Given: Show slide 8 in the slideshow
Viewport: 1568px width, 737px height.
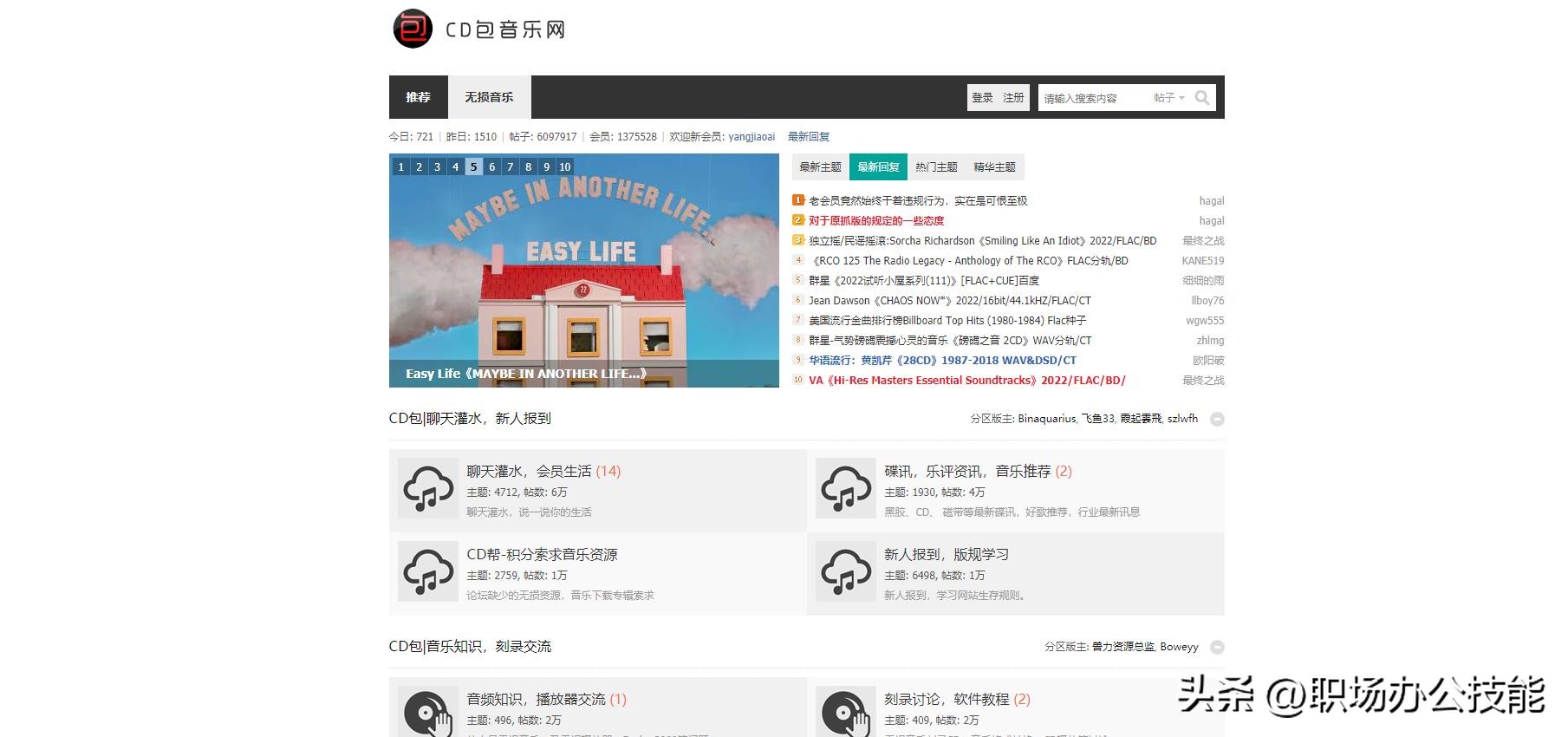Looking at the screenshot, I should 528,167.
